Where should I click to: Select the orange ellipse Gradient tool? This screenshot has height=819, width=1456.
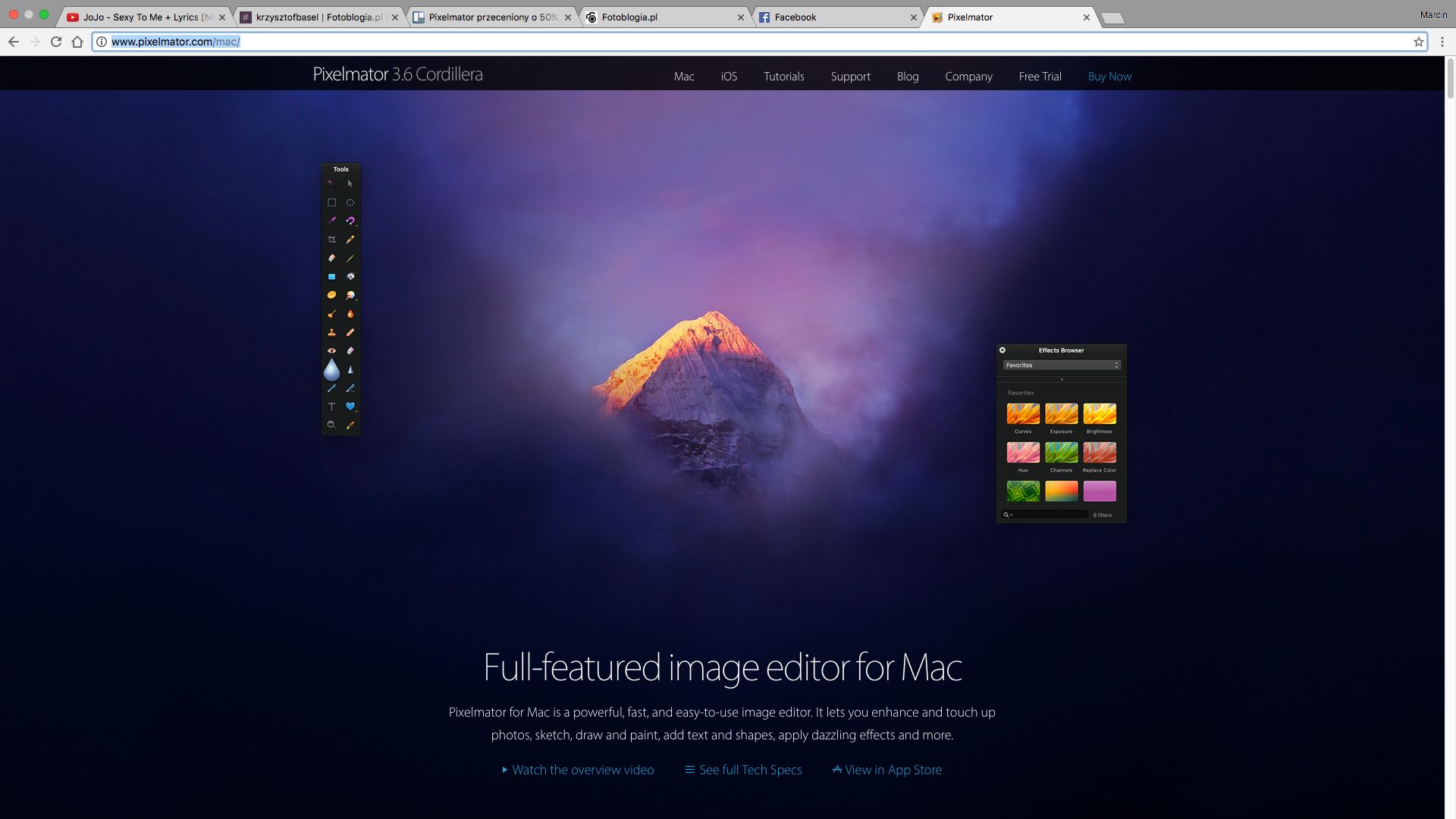[x=331, y=295]
